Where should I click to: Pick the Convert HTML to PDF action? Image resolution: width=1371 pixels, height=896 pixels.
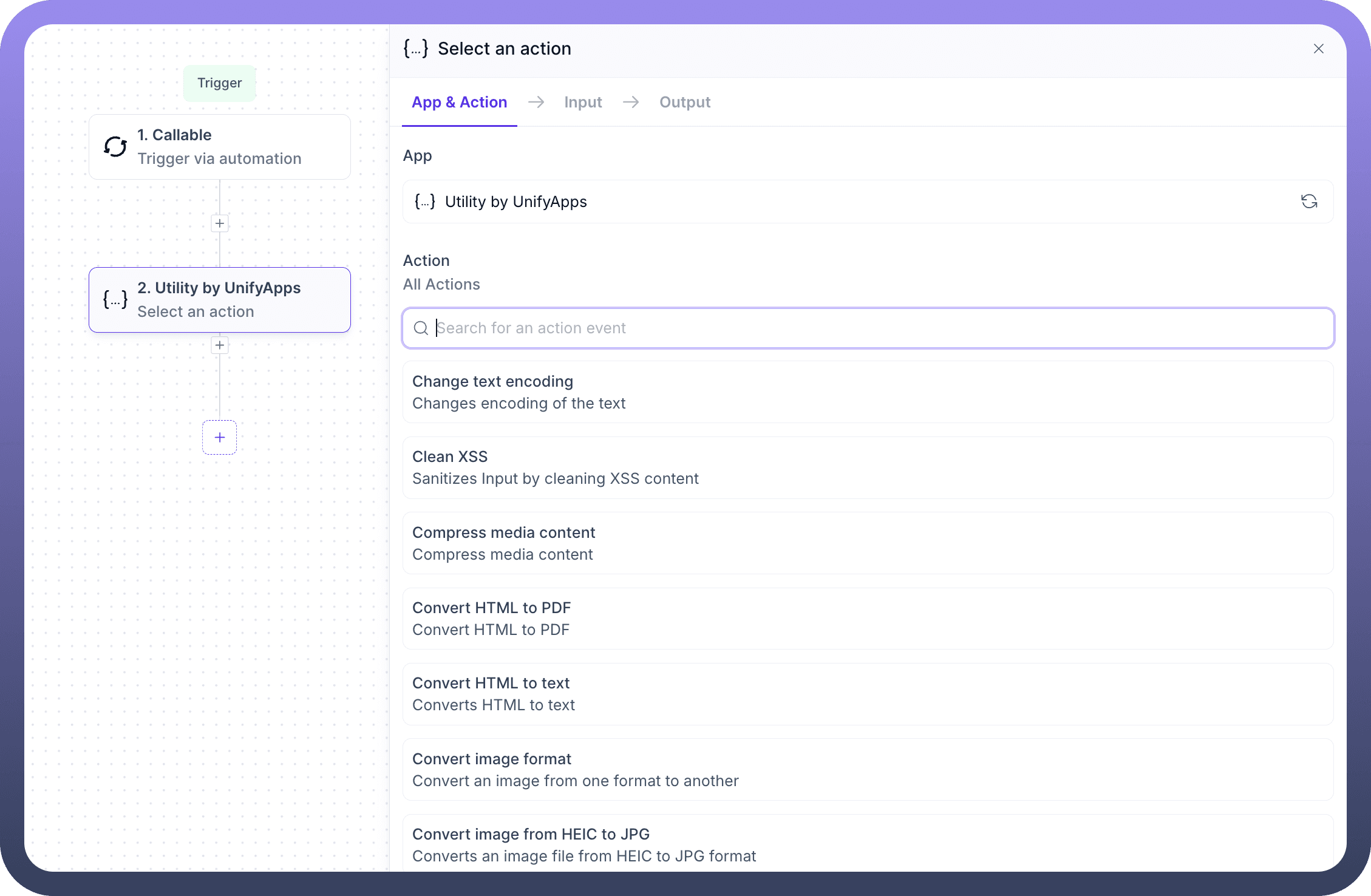coord(867,619)
